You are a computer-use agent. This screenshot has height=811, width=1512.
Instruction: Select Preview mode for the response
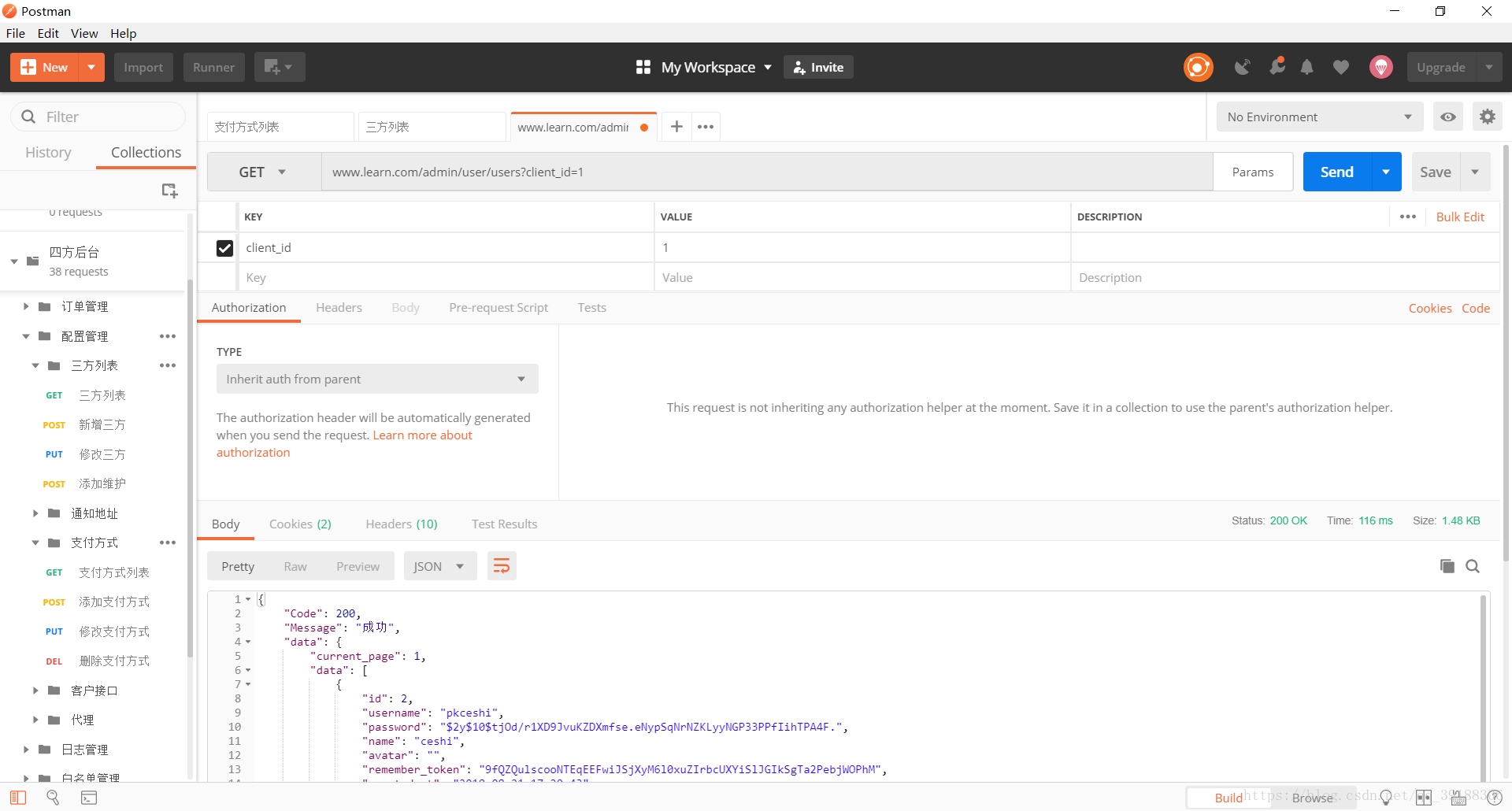coord(358,565)
